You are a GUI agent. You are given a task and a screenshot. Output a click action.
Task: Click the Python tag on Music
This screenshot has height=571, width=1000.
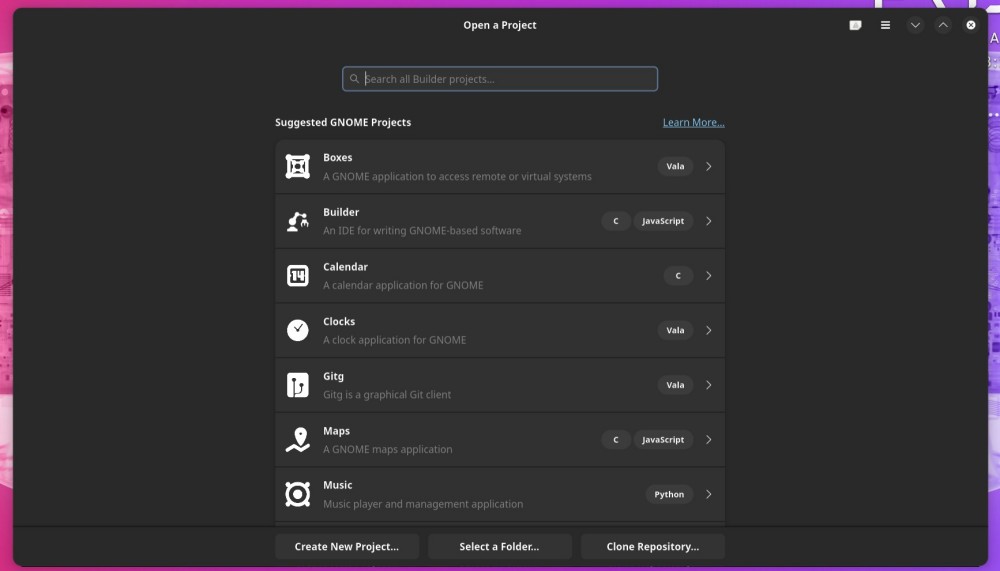point(669,494)
